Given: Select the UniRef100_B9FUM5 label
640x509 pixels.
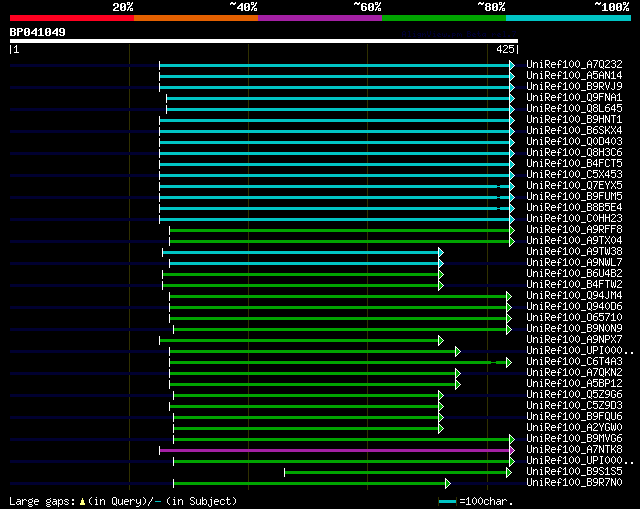Looking at the screenshot, I should click(x=574, y=197).
